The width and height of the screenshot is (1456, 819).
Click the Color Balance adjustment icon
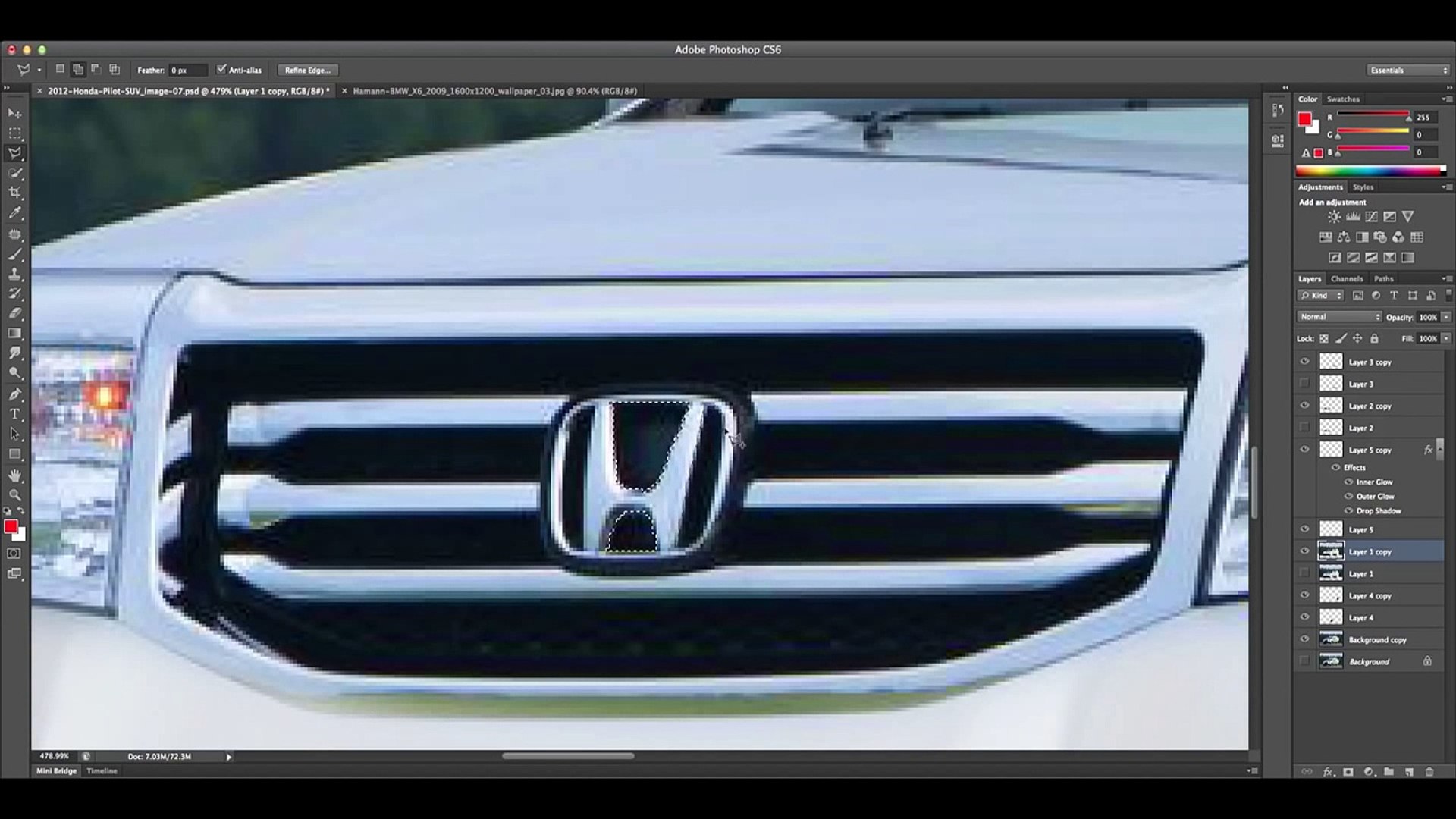(x=1344, y=237)
